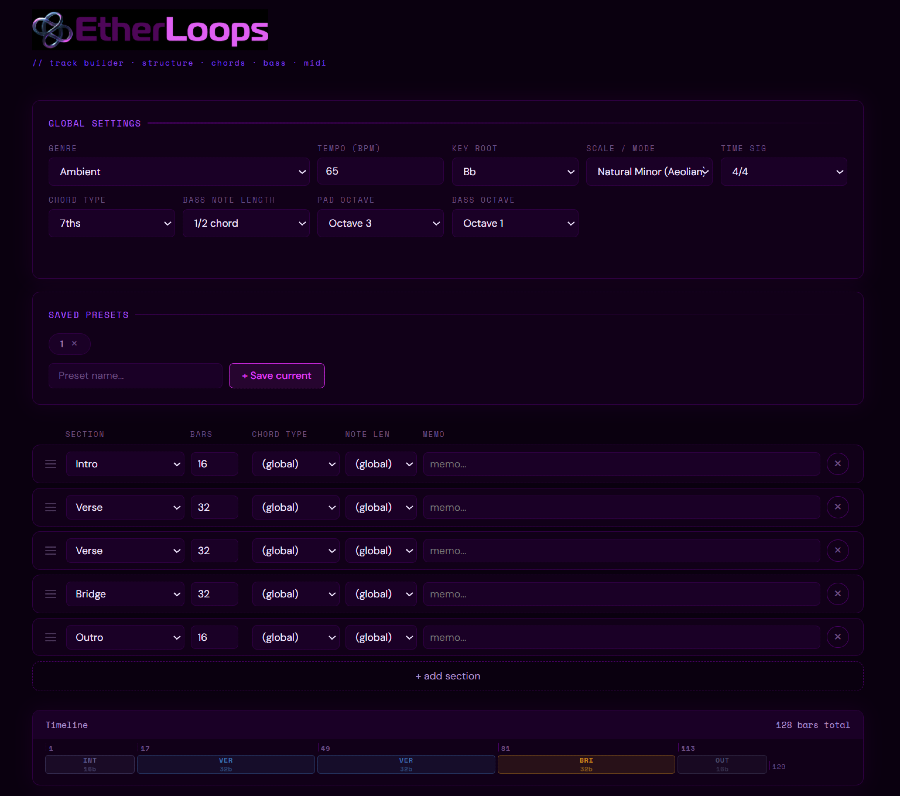The width and height of the screenshot is (900, 796).
Task: Select VER timeline block starting at bar 49
Action: (x=406, y=764)
